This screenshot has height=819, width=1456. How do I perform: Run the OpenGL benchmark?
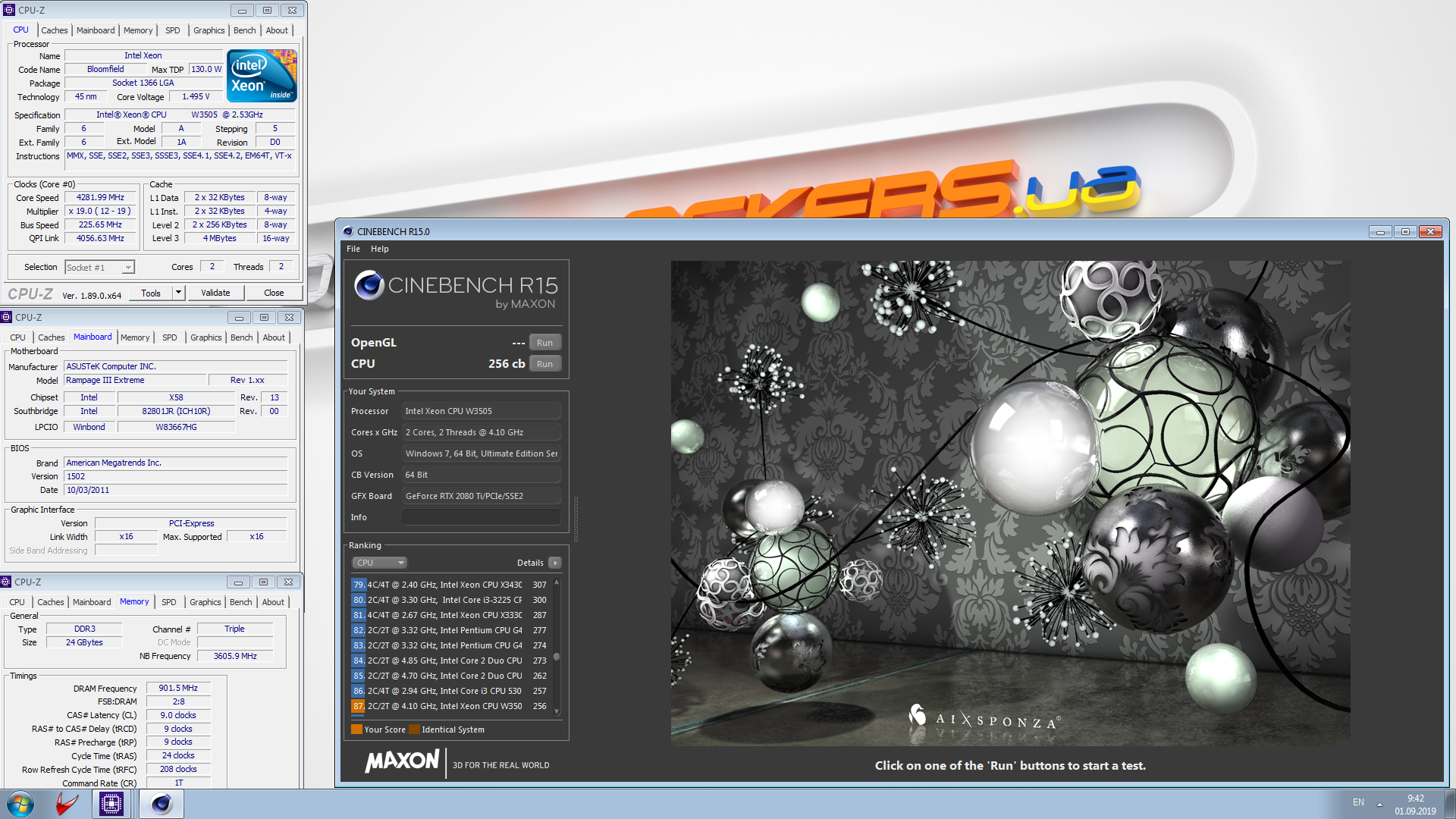544,343
